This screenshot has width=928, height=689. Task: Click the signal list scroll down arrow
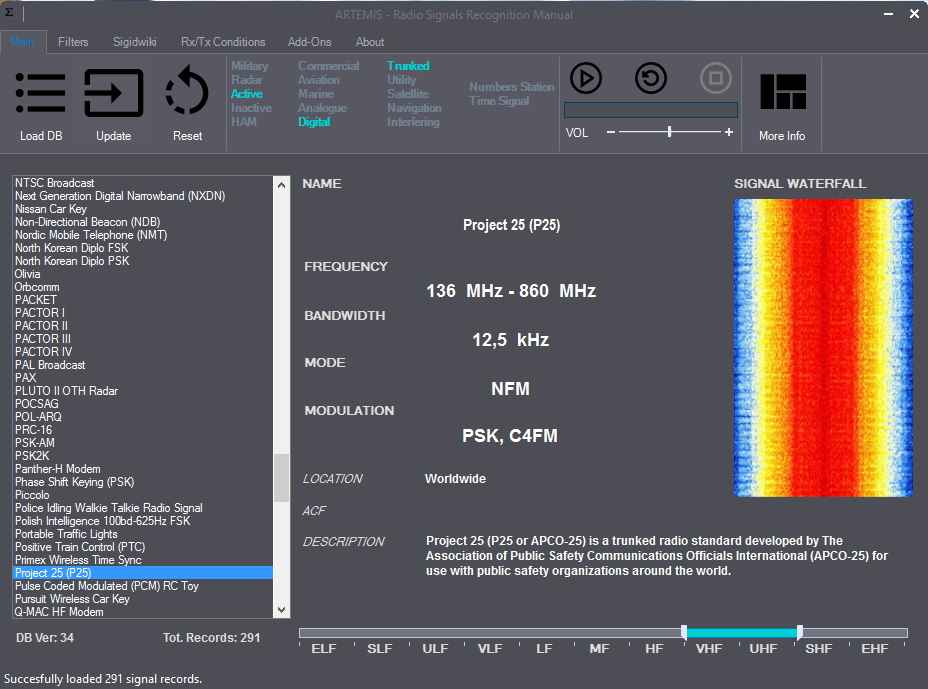[x=282, y=610]
